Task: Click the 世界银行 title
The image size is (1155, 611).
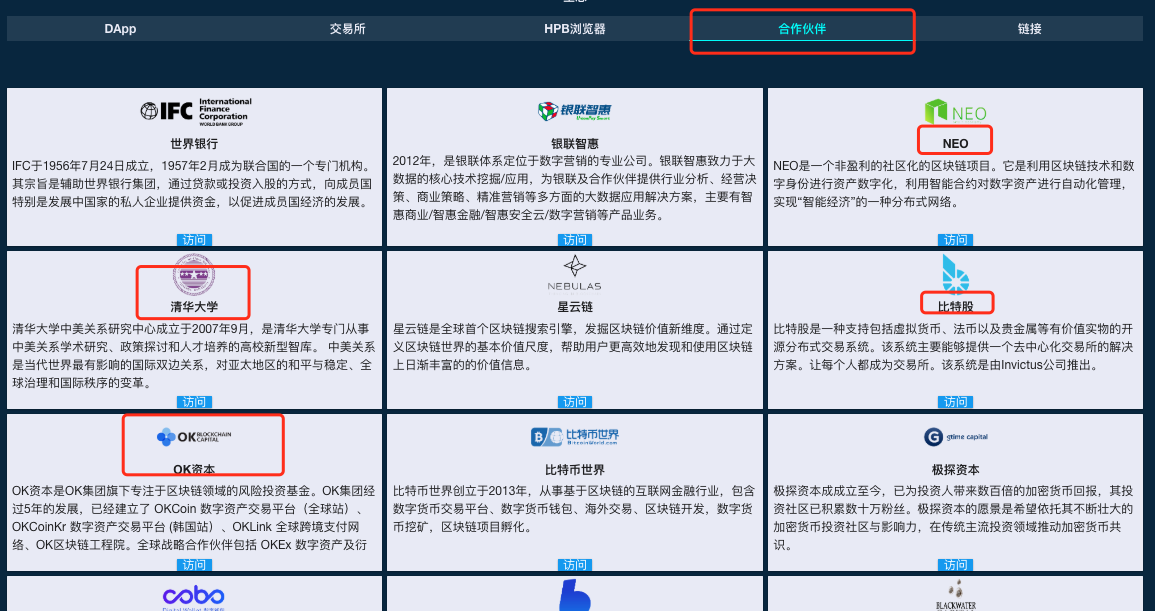Action: [x=194, y=144]
